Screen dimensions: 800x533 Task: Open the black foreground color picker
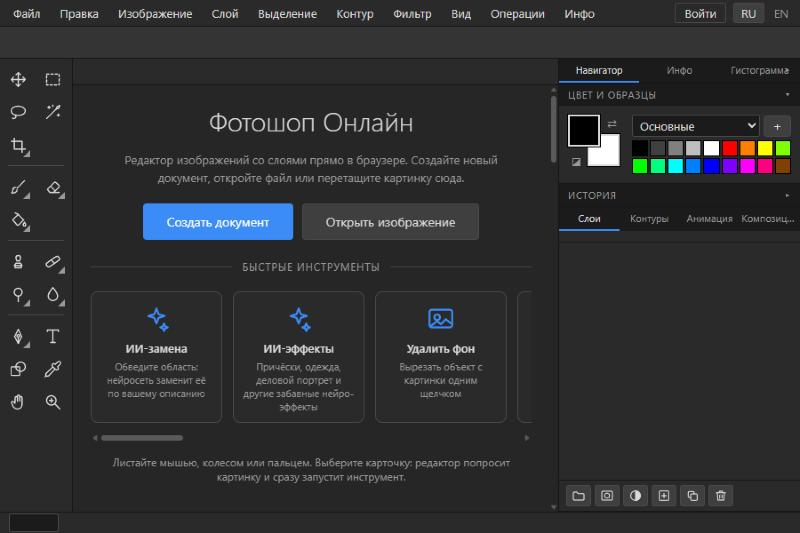pyautogui.click(x=583, y=130)
